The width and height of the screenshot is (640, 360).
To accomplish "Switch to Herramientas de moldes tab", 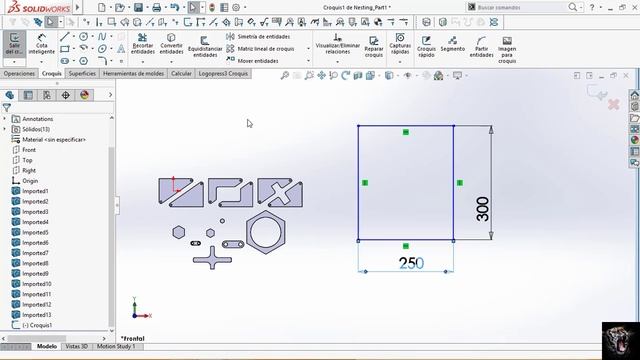I will [133, 73].
